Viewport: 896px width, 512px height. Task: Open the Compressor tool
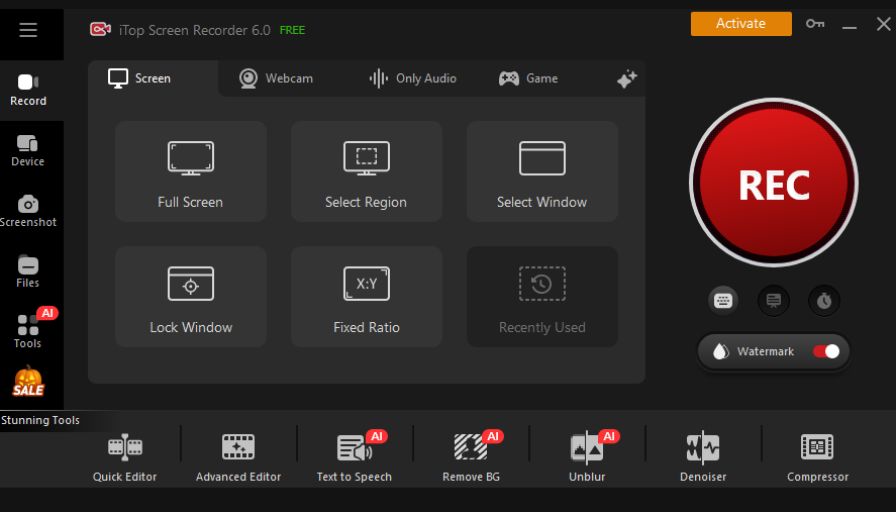[818, 458]
